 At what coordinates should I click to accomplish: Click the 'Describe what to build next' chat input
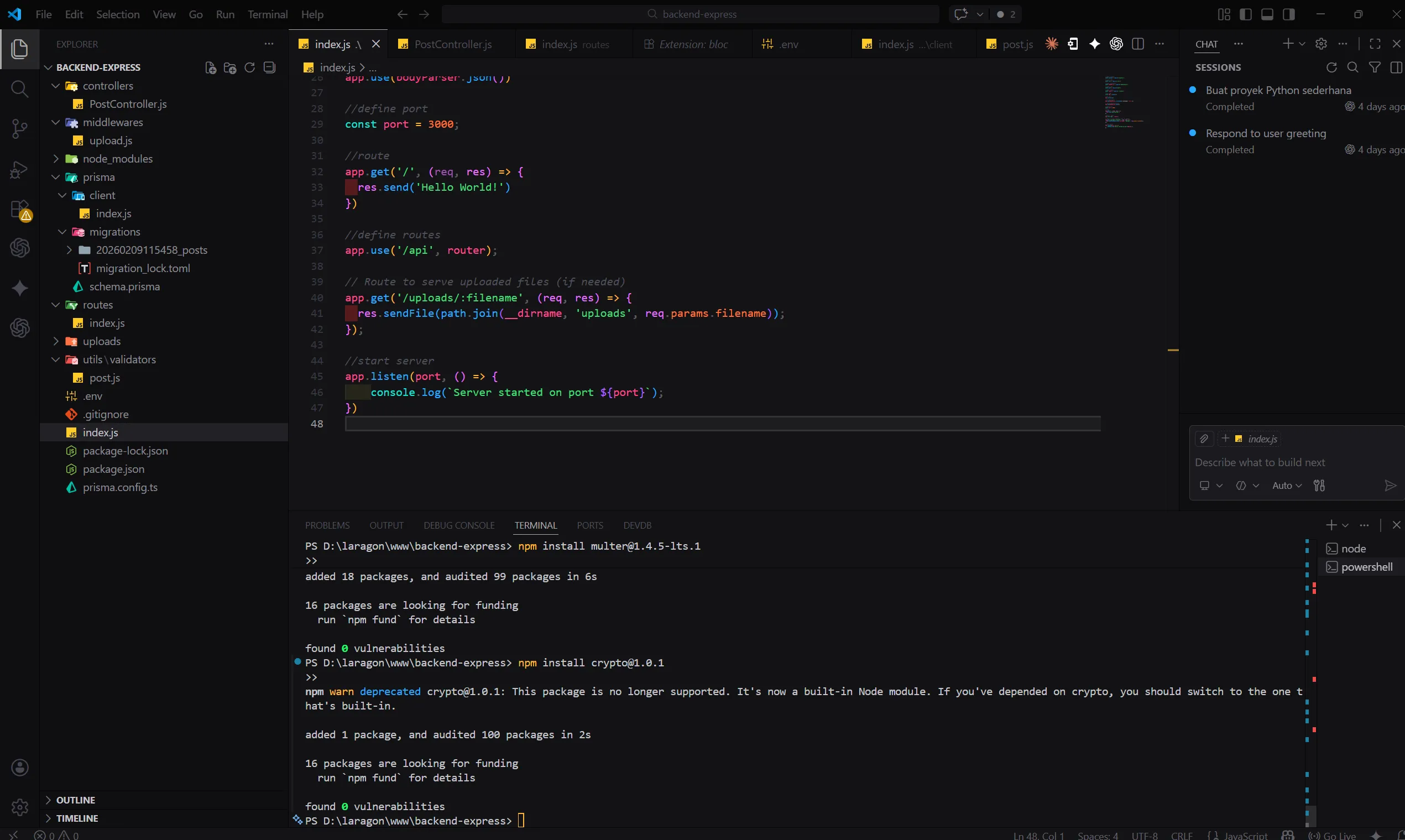coord(1296,462)
